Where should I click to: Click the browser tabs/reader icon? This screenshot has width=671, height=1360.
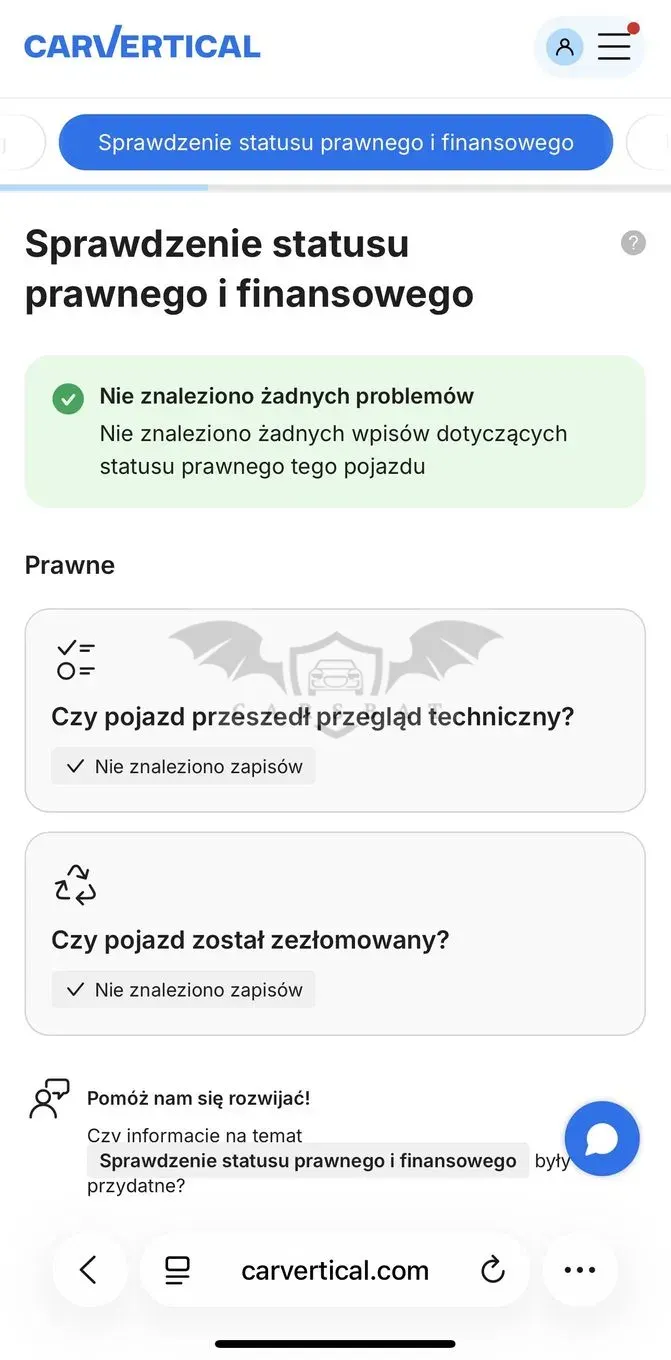[177, 1270]
